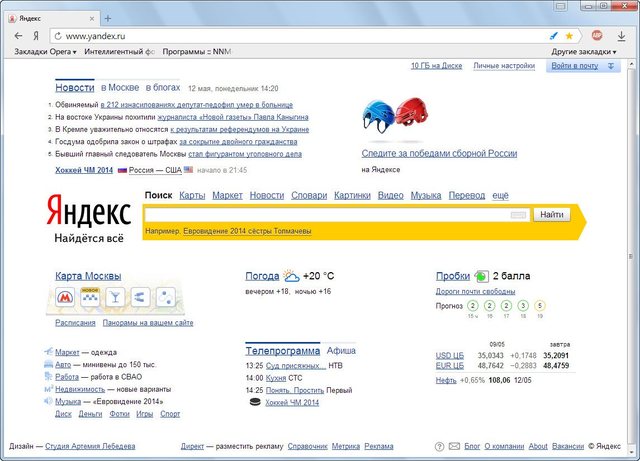Open the Yandex Я home button
Viewport: 640px width, 461px height.
[36, 36]
